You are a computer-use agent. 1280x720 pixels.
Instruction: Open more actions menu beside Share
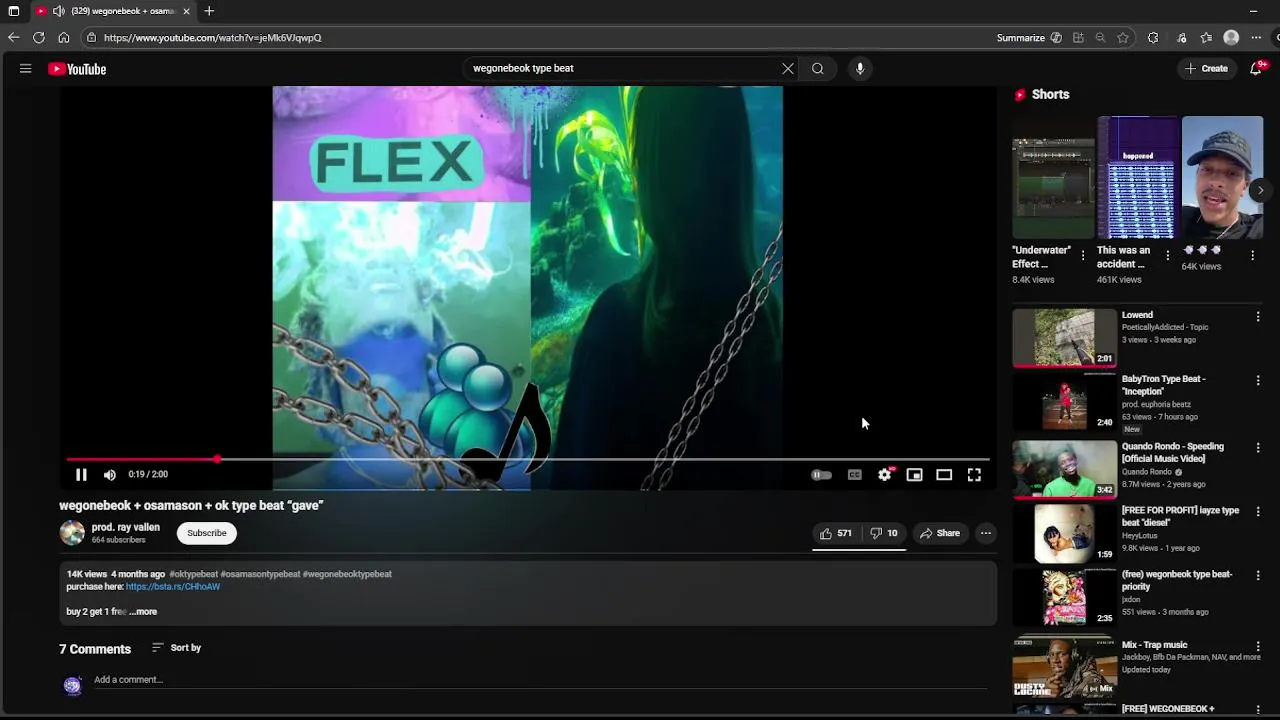pos(986,533)
